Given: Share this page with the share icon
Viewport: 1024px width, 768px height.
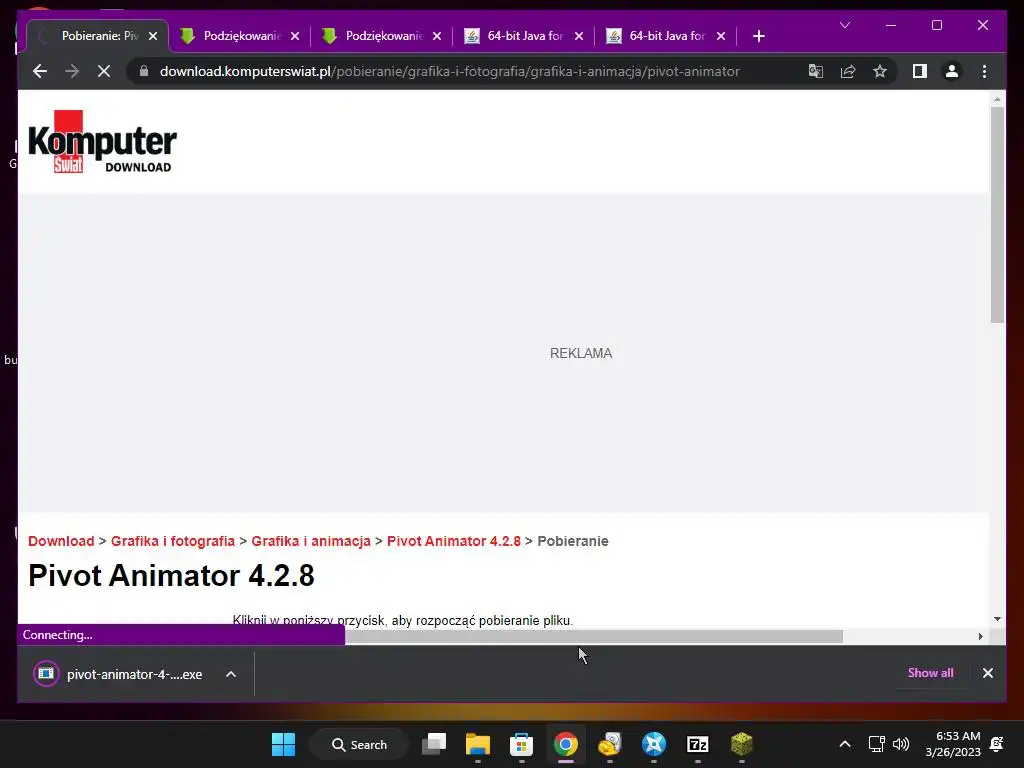Looking at the screenshot, I should tap(848, 71).
